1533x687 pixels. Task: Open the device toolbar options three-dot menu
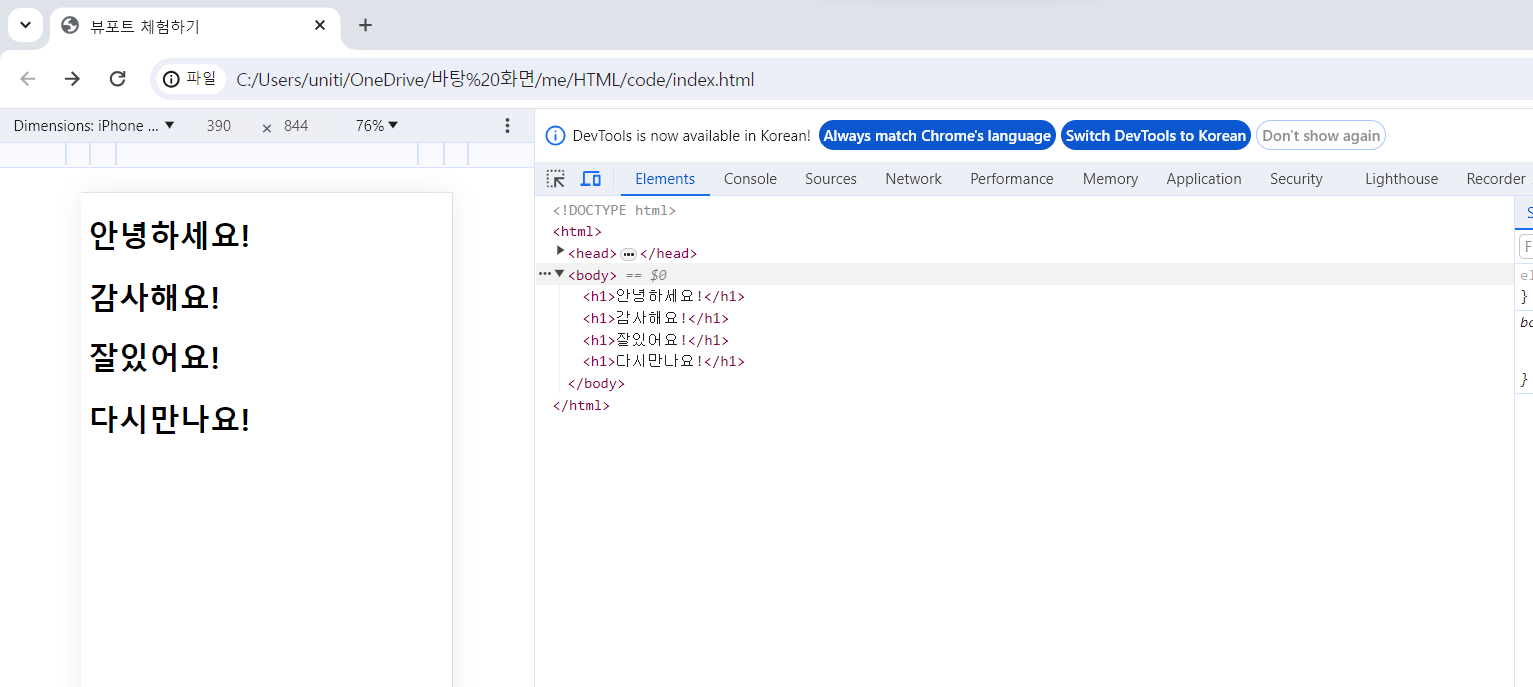tap(507, 125)
